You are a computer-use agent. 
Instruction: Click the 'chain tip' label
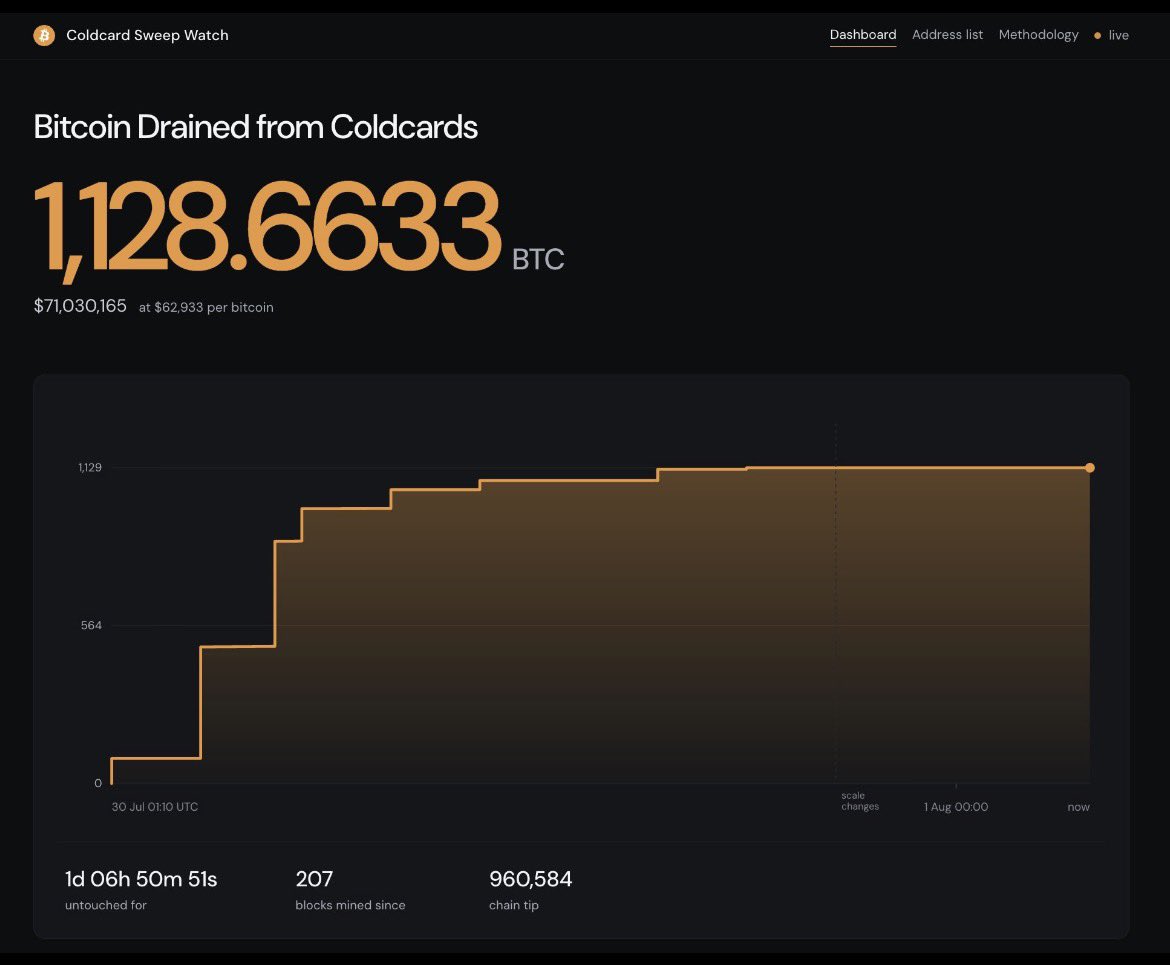tap(513, 905)
